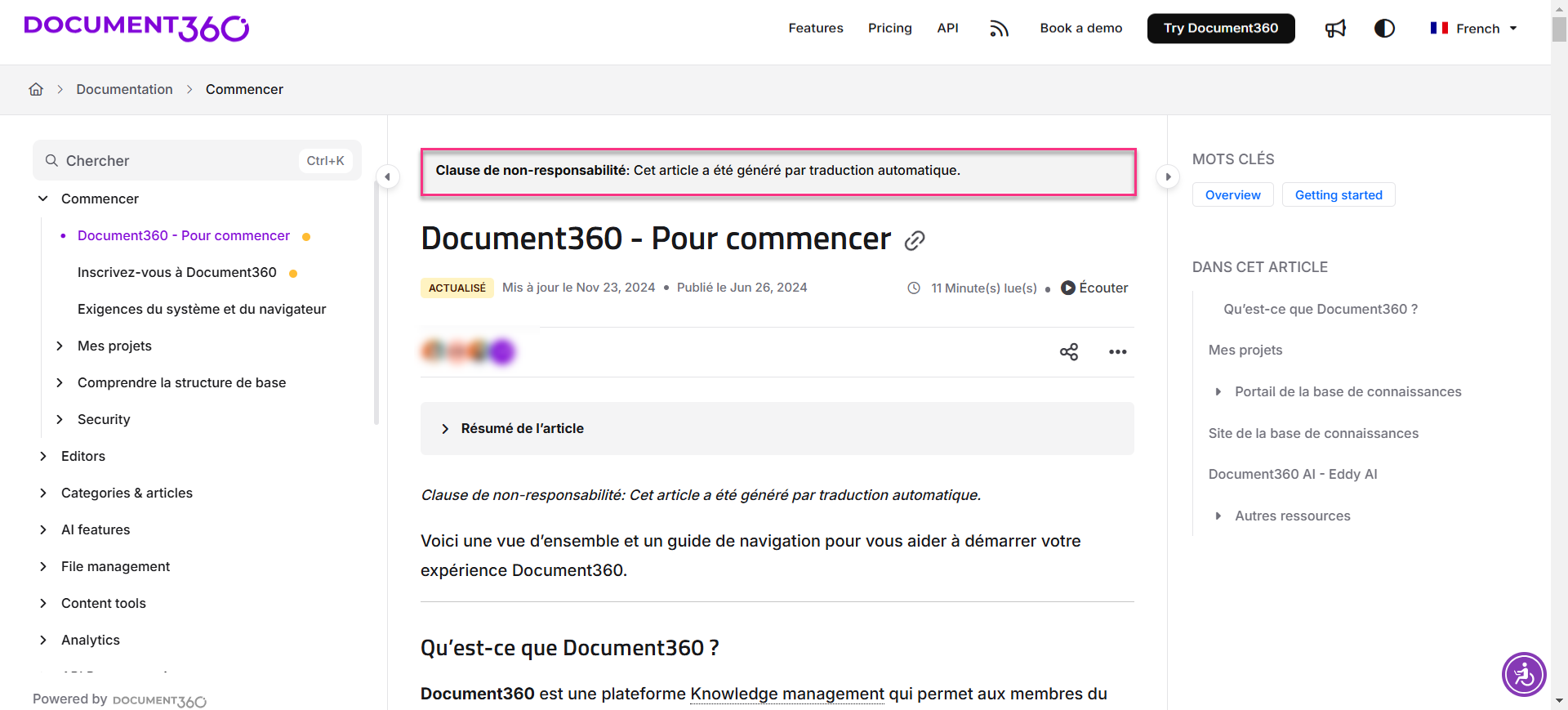Go to home via breadcrumb icon
The height and width of the screenshot is (710, 1568).
click(x=36, y=89)
